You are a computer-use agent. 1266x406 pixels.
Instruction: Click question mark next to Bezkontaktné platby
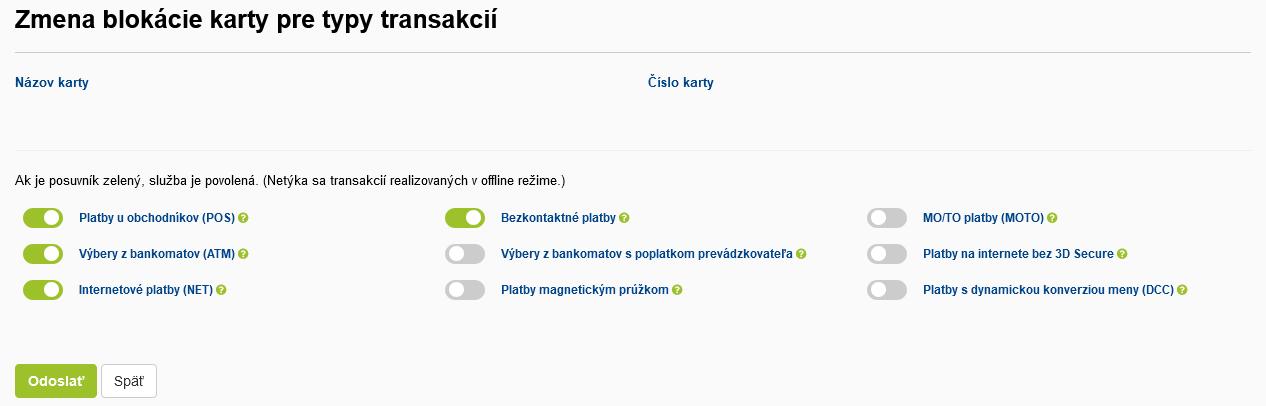click(x=625, y=218)
